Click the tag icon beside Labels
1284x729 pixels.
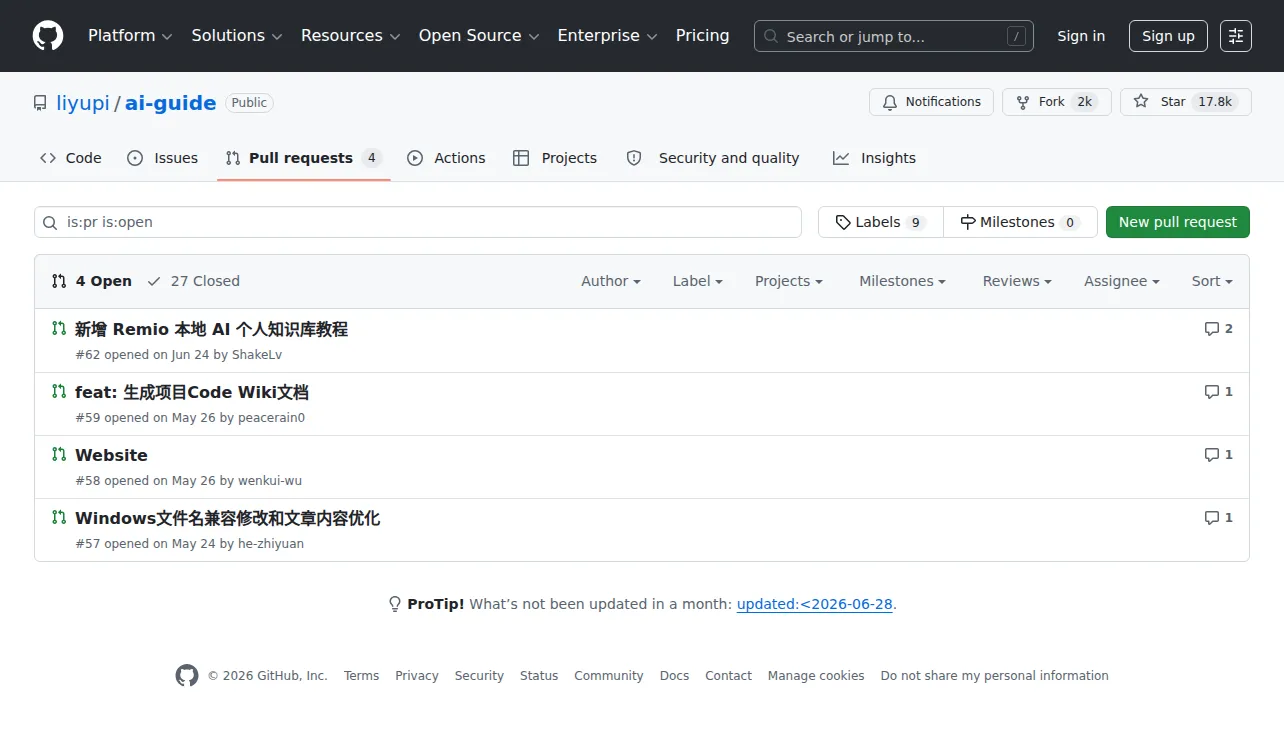(843, 222)
